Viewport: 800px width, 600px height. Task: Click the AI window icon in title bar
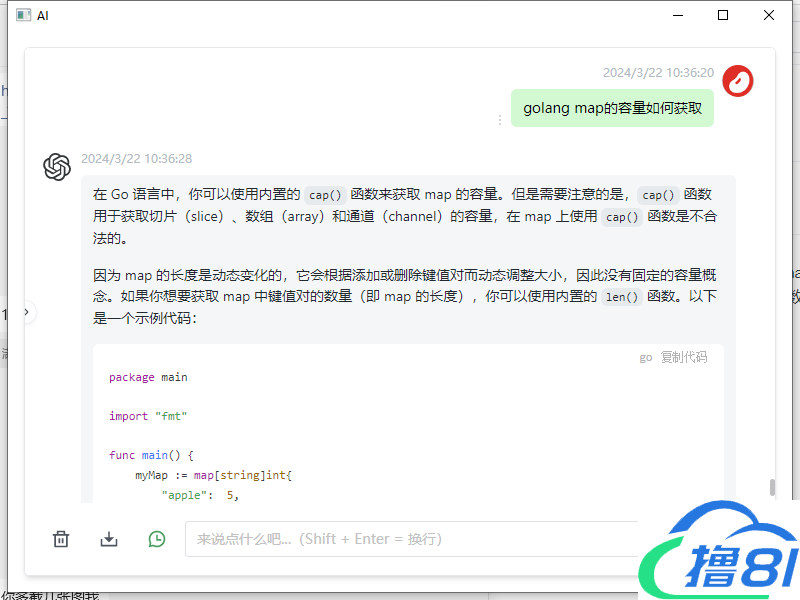point(23,15)
